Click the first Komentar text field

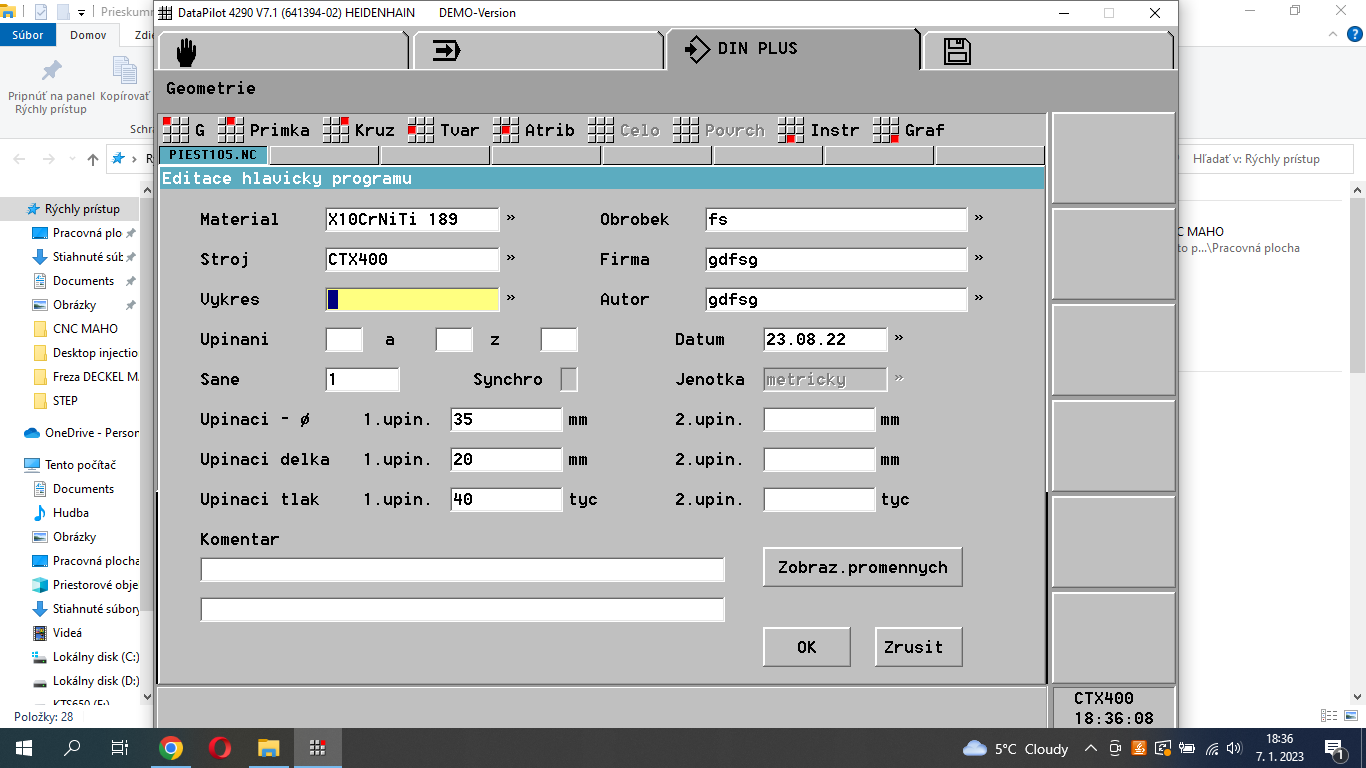462,570
